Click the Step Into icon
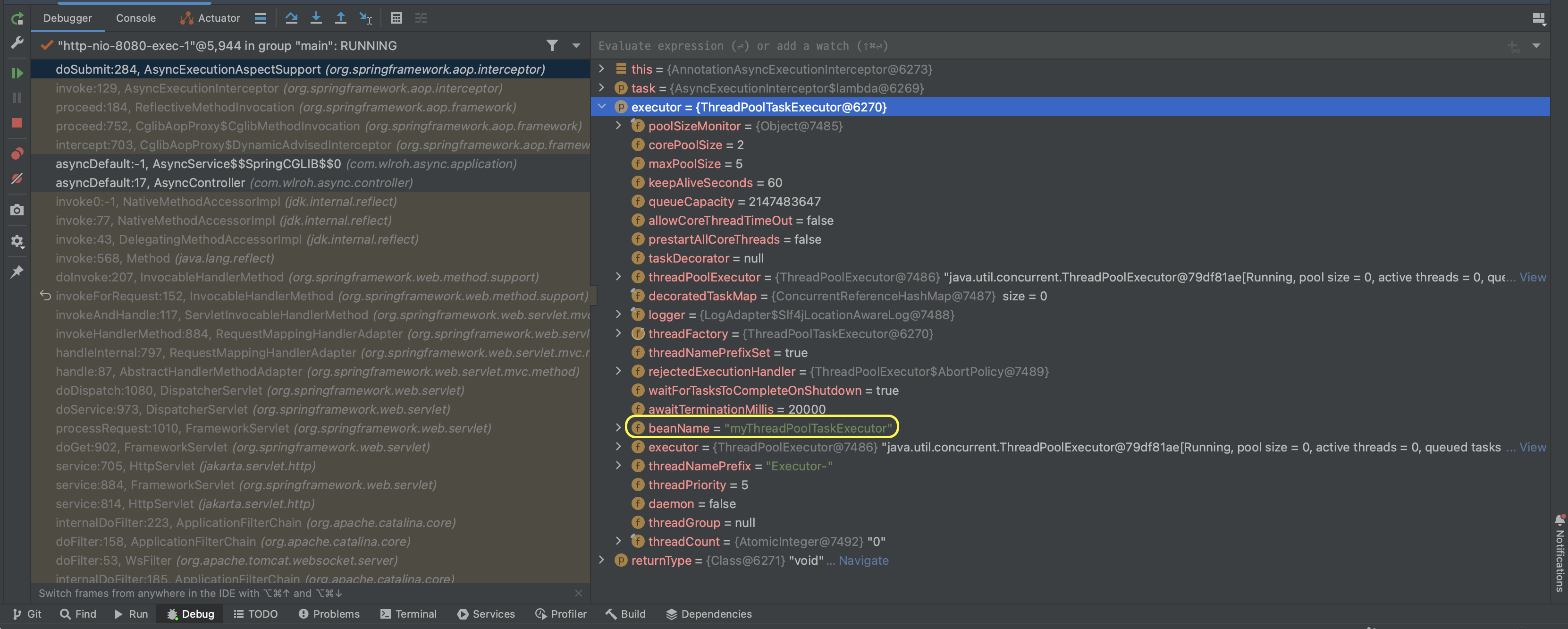Screen dimensions: 1568x629 pos(316,18)
